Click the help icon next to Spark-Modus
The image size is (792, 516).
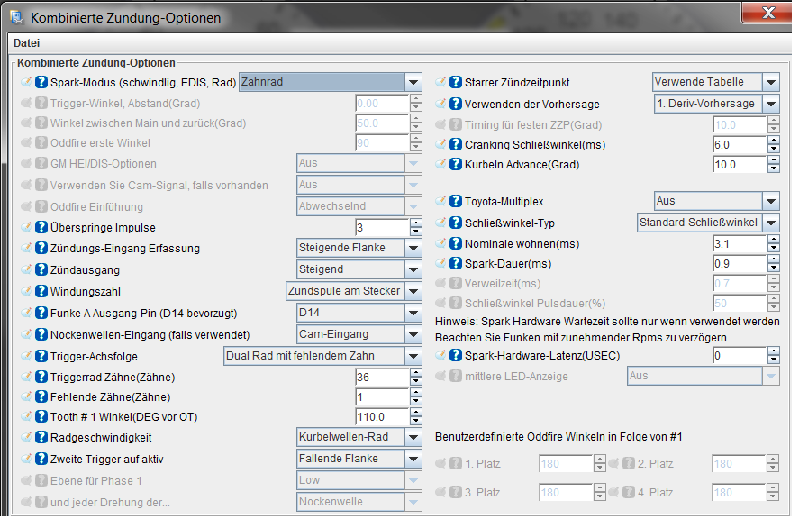tap(42, 83)
